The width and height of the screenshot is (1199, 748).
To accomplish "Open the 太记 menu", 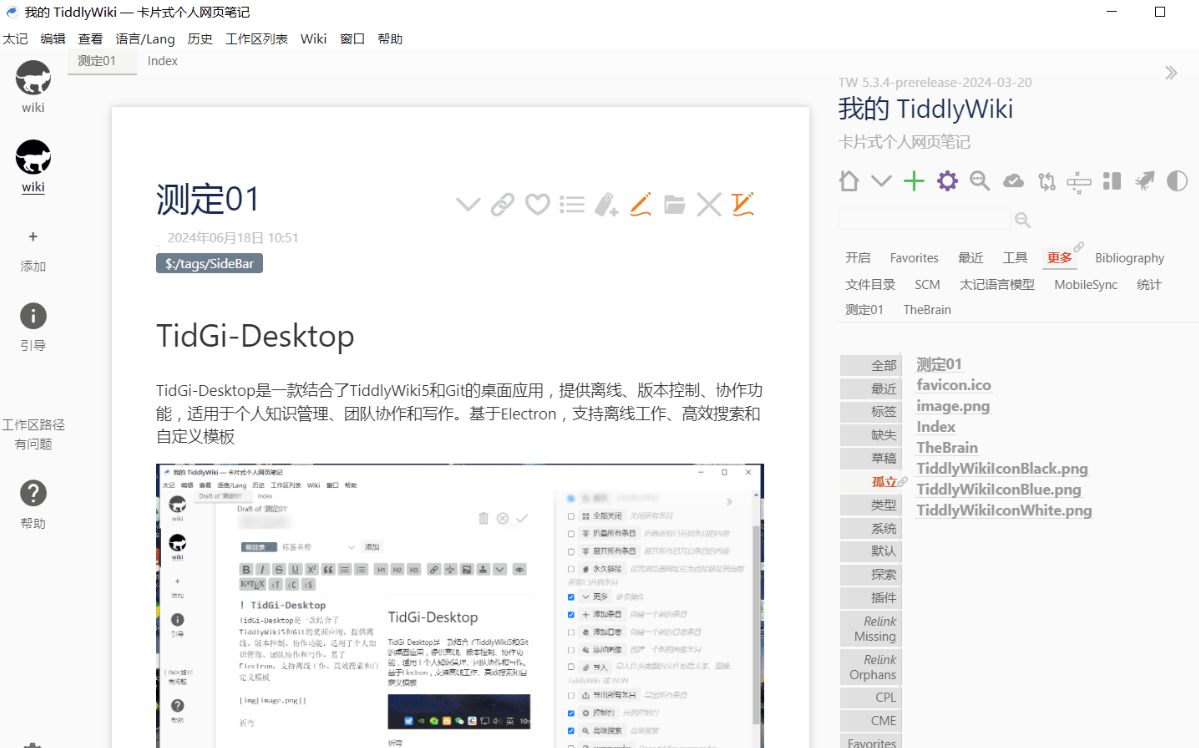I will [15, 39].
